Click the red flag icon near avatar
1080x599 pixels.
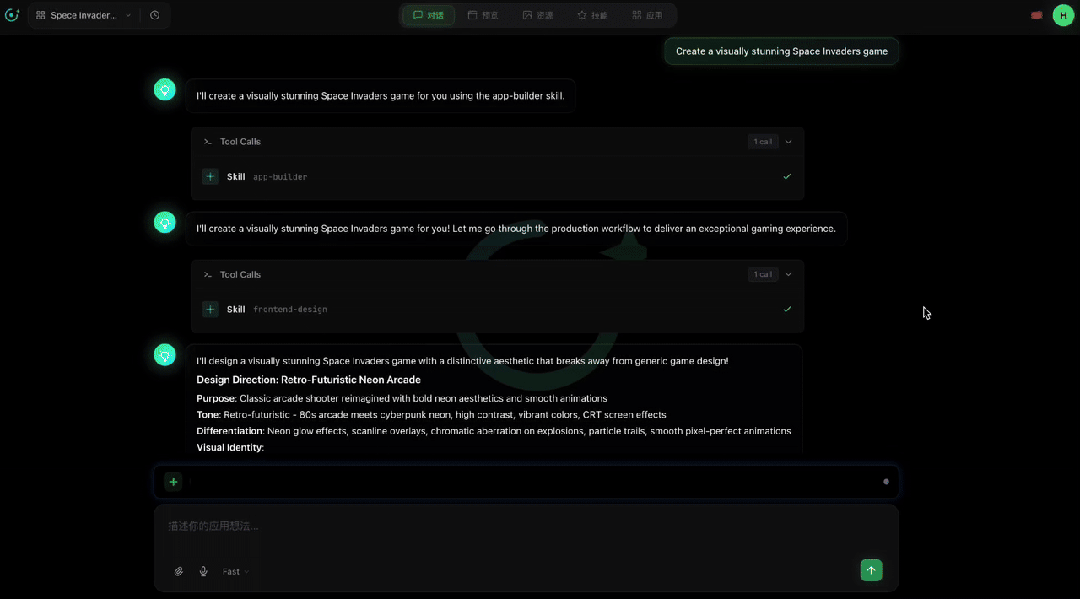point(1037,15)
